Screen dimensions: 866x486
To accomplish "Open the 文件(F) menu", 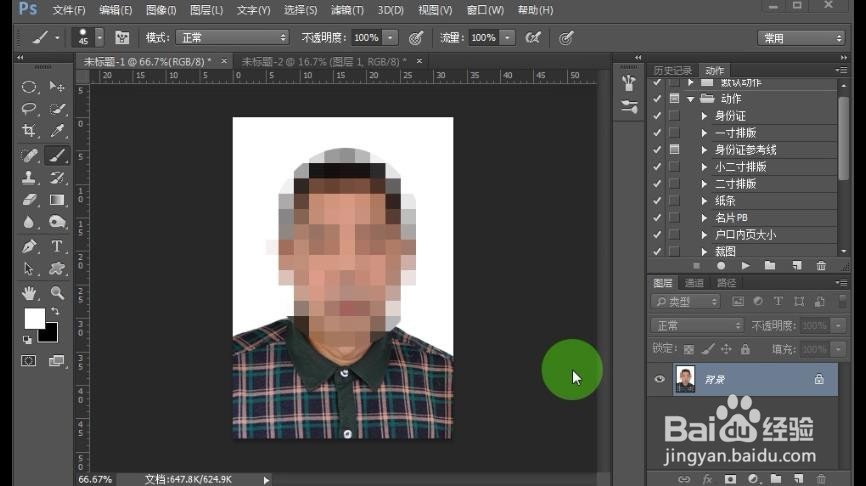I will [69, 10].
